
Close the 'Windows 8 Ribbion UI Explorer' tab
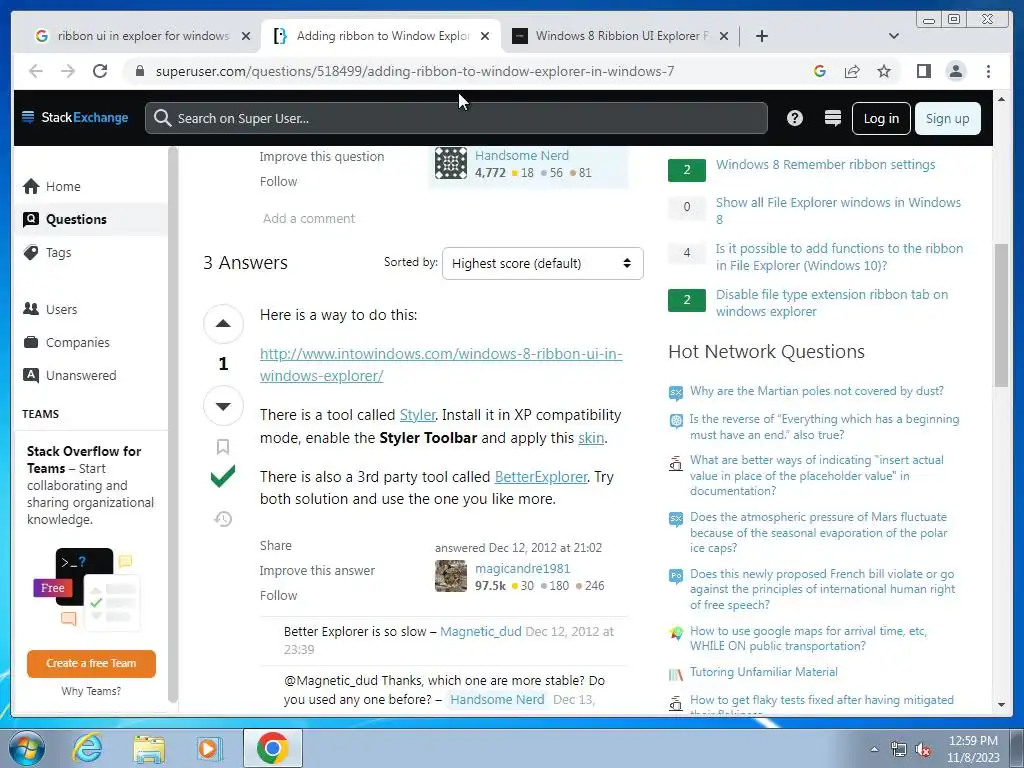point(724,36)
